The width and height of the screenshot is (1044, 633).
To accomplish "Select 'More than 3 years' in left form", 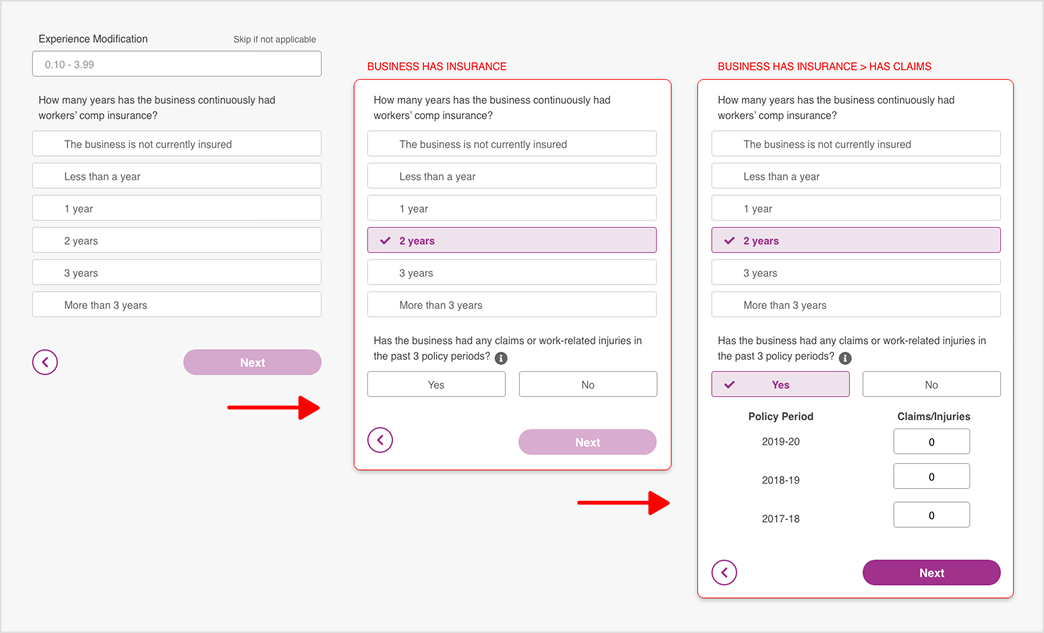I will 177,305.
